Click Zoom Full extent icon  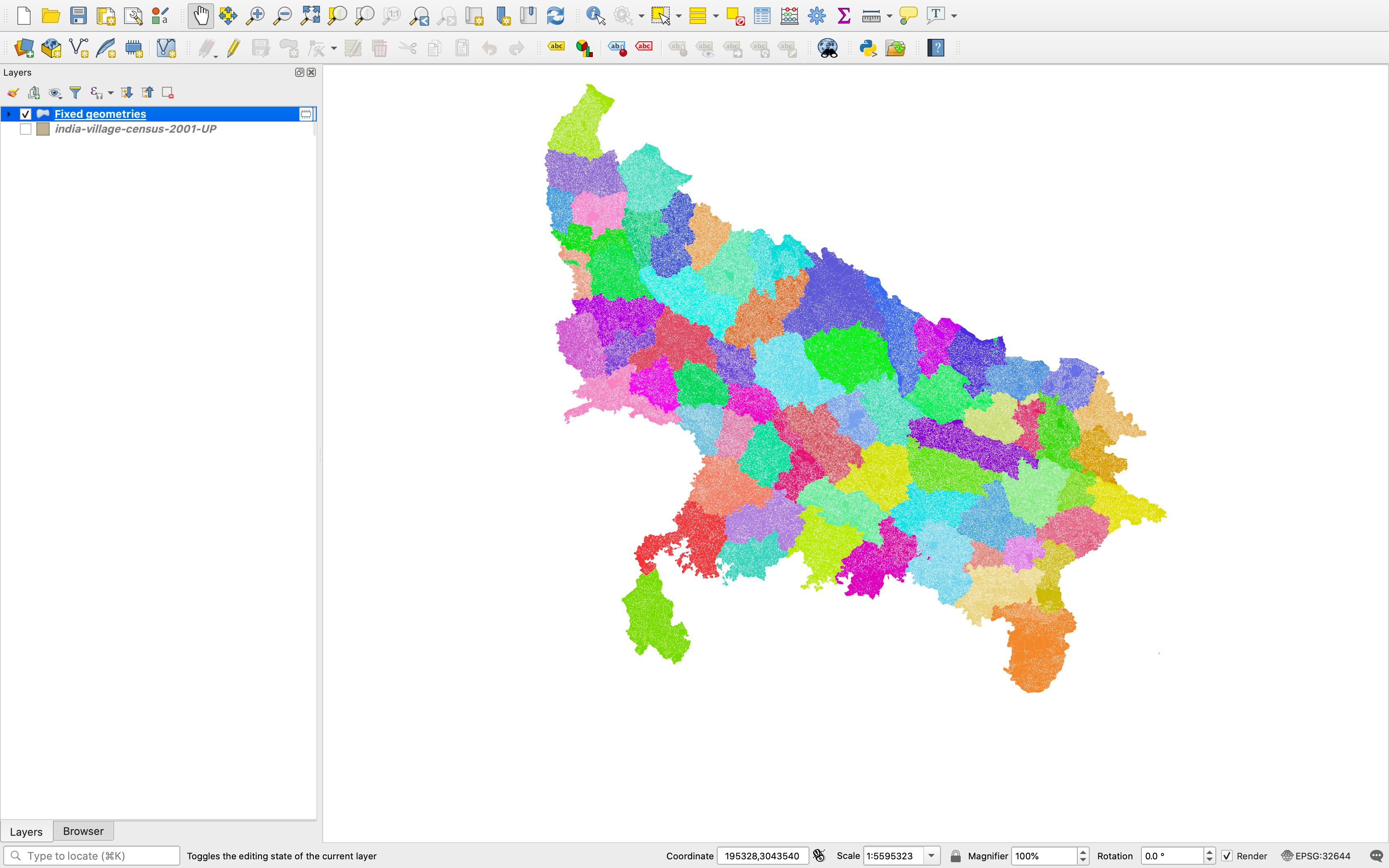[x=310, y=16]
